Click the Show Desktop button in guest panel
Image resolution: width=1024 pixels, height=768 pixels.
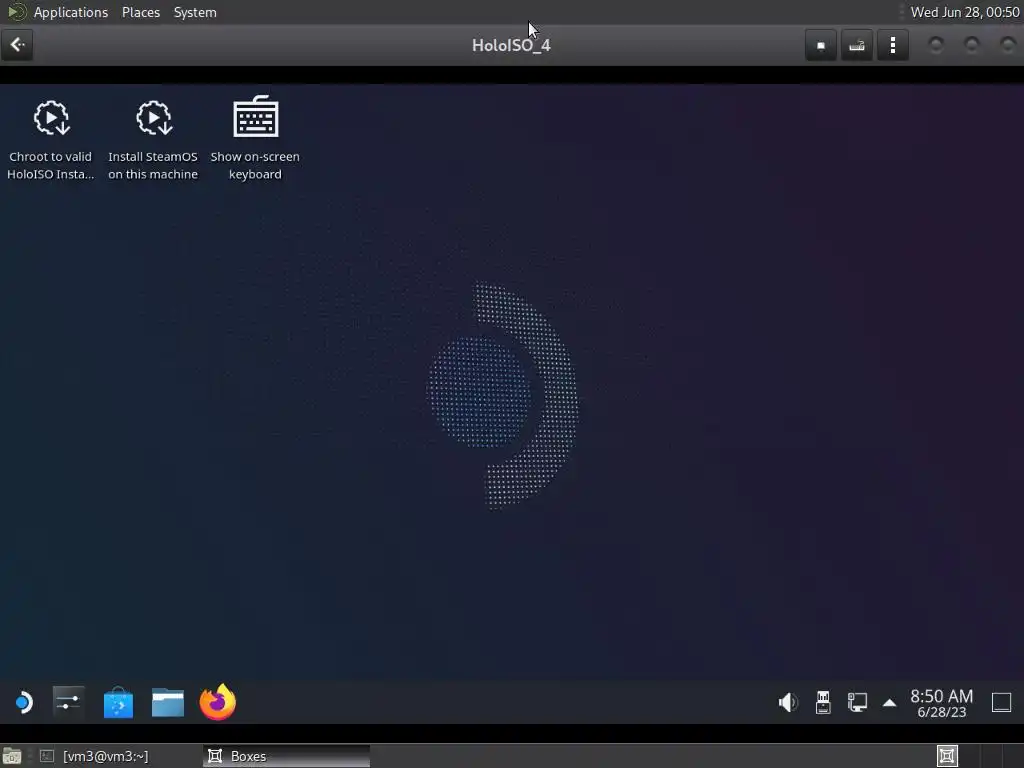pyautogui.click(x=1001, y=703)
